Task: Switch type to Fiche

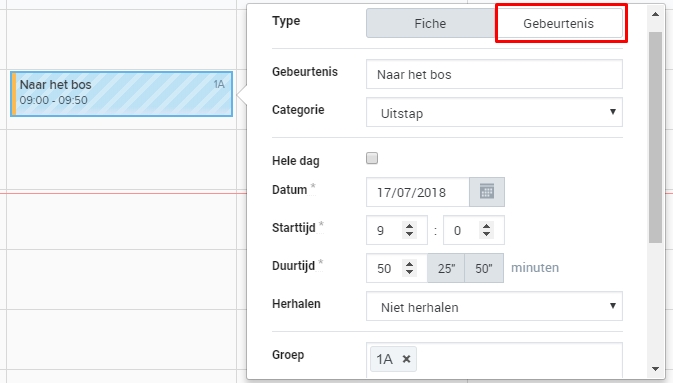Action: tap(430, 23)
